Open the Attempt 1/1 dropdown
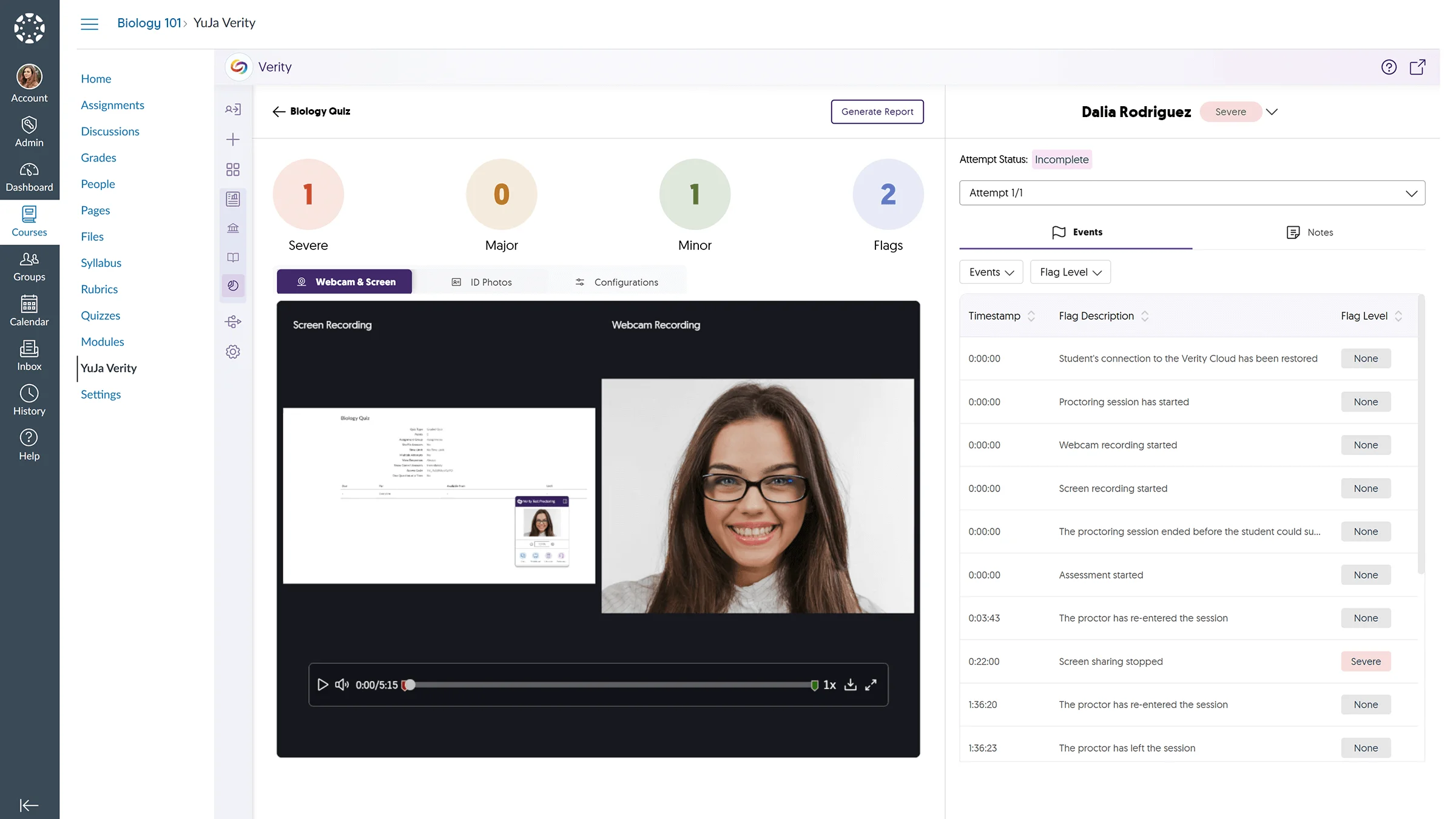 pos(1192,193)
